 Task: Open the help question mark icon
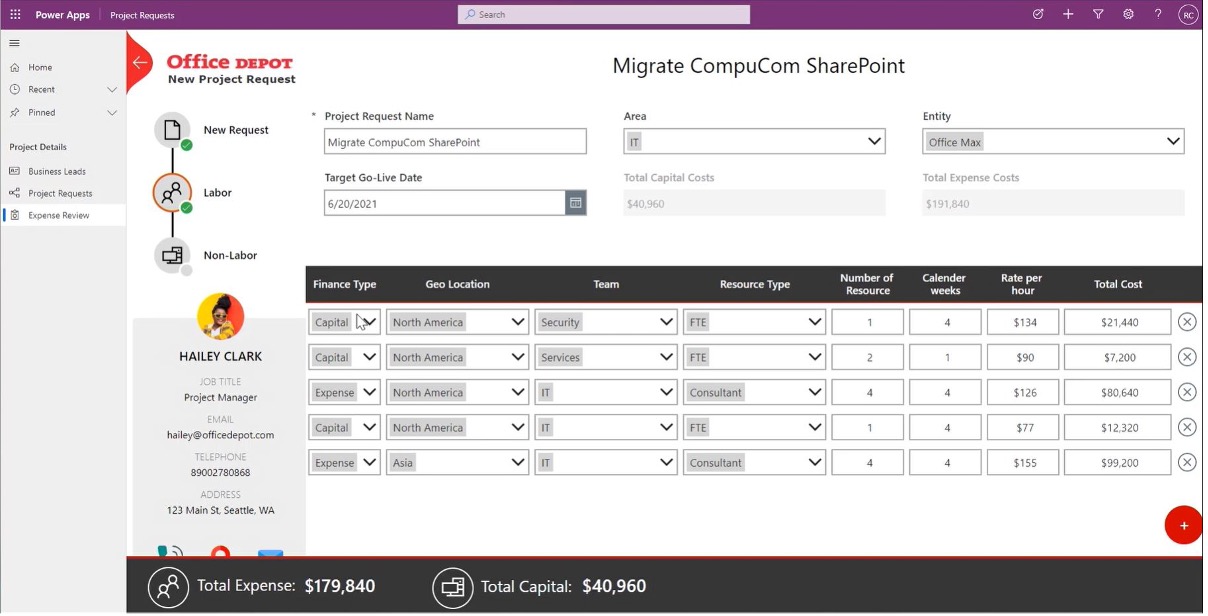tap(1158, 15)
